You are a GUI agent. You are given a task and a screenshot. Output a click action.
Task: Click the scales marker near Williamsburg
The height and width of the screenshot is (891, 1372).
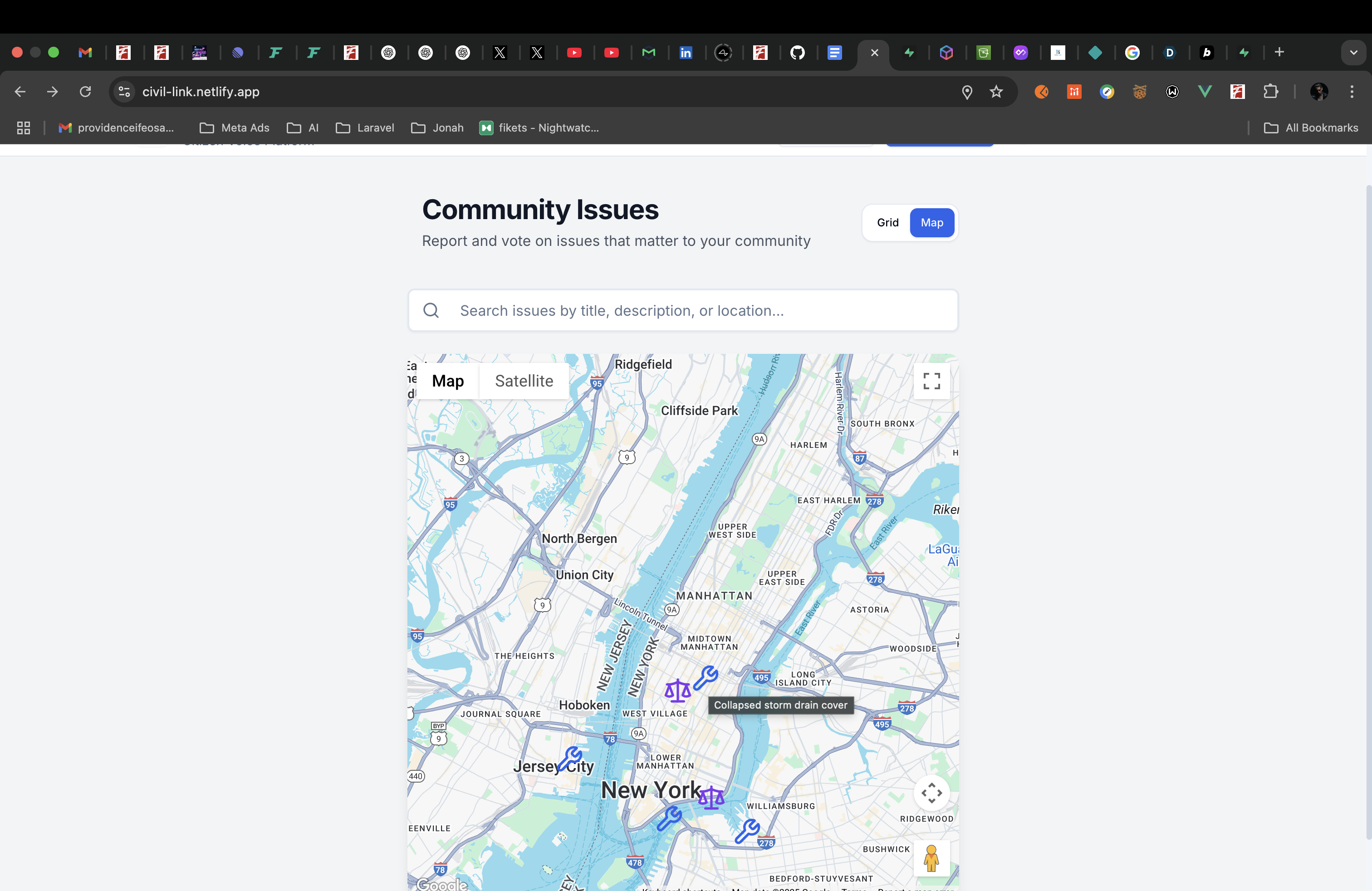pos(711,798)
